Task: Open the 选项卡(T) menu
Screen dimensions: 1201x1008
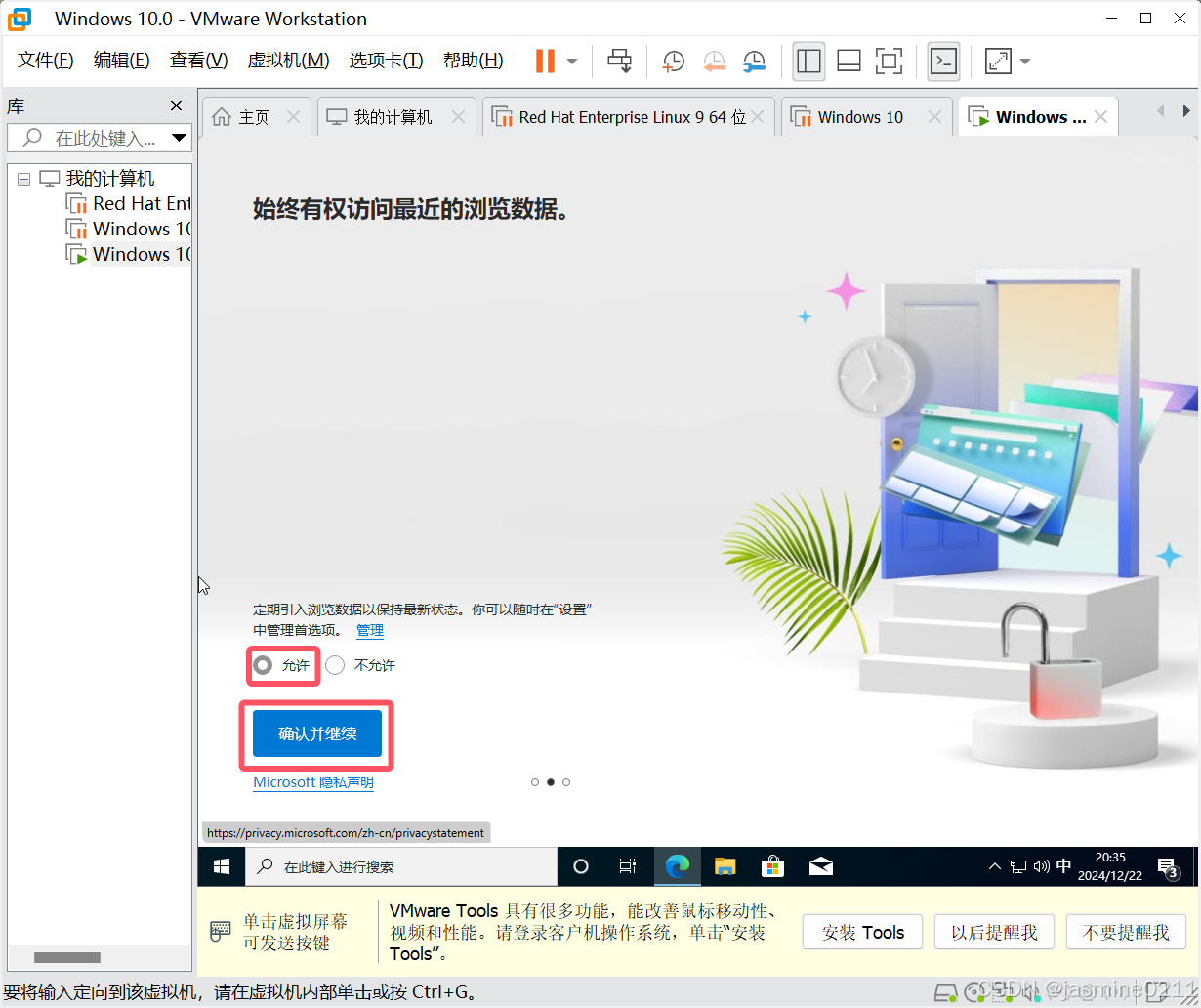Action: tap(387, 61)
